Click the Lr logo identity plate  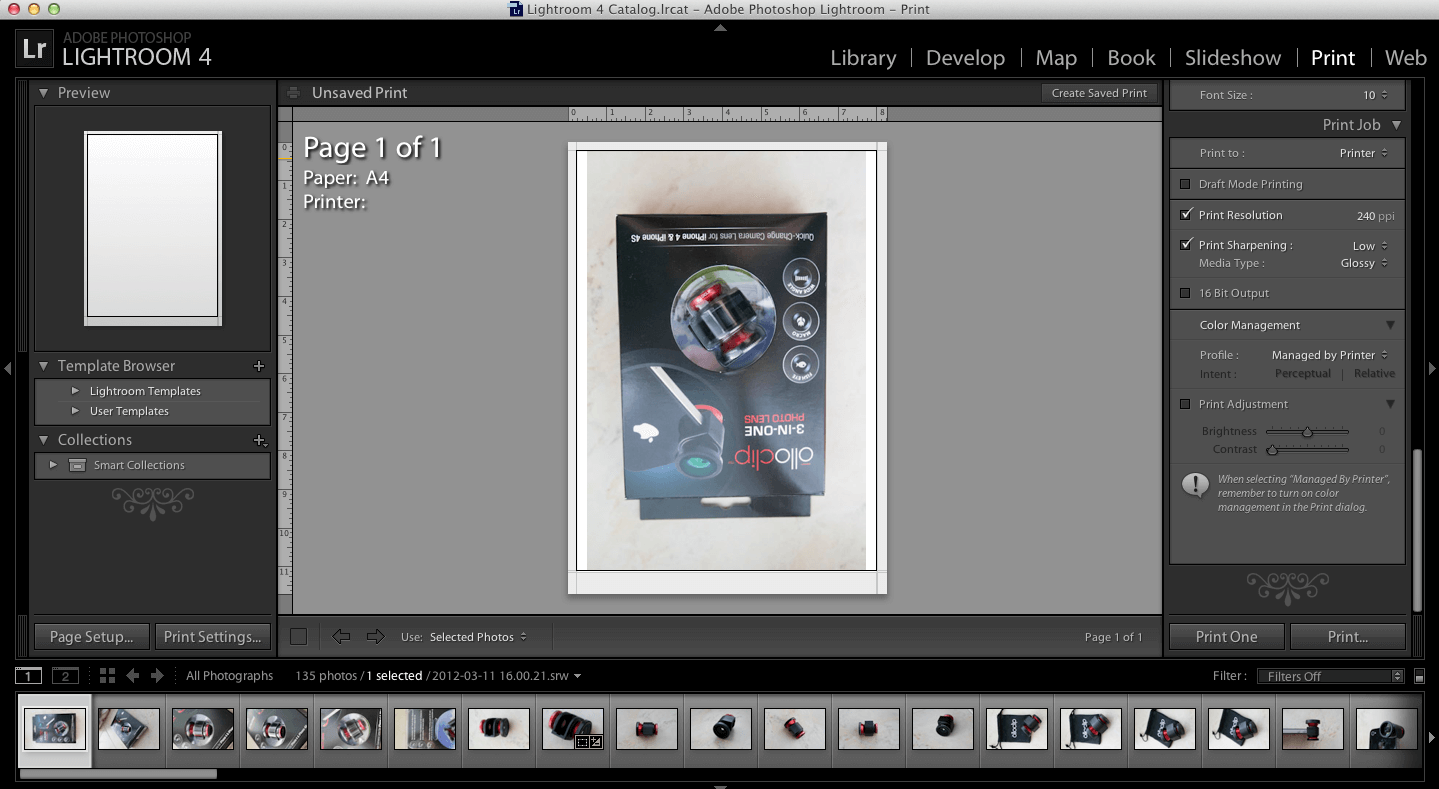click(x=34, y=49)
